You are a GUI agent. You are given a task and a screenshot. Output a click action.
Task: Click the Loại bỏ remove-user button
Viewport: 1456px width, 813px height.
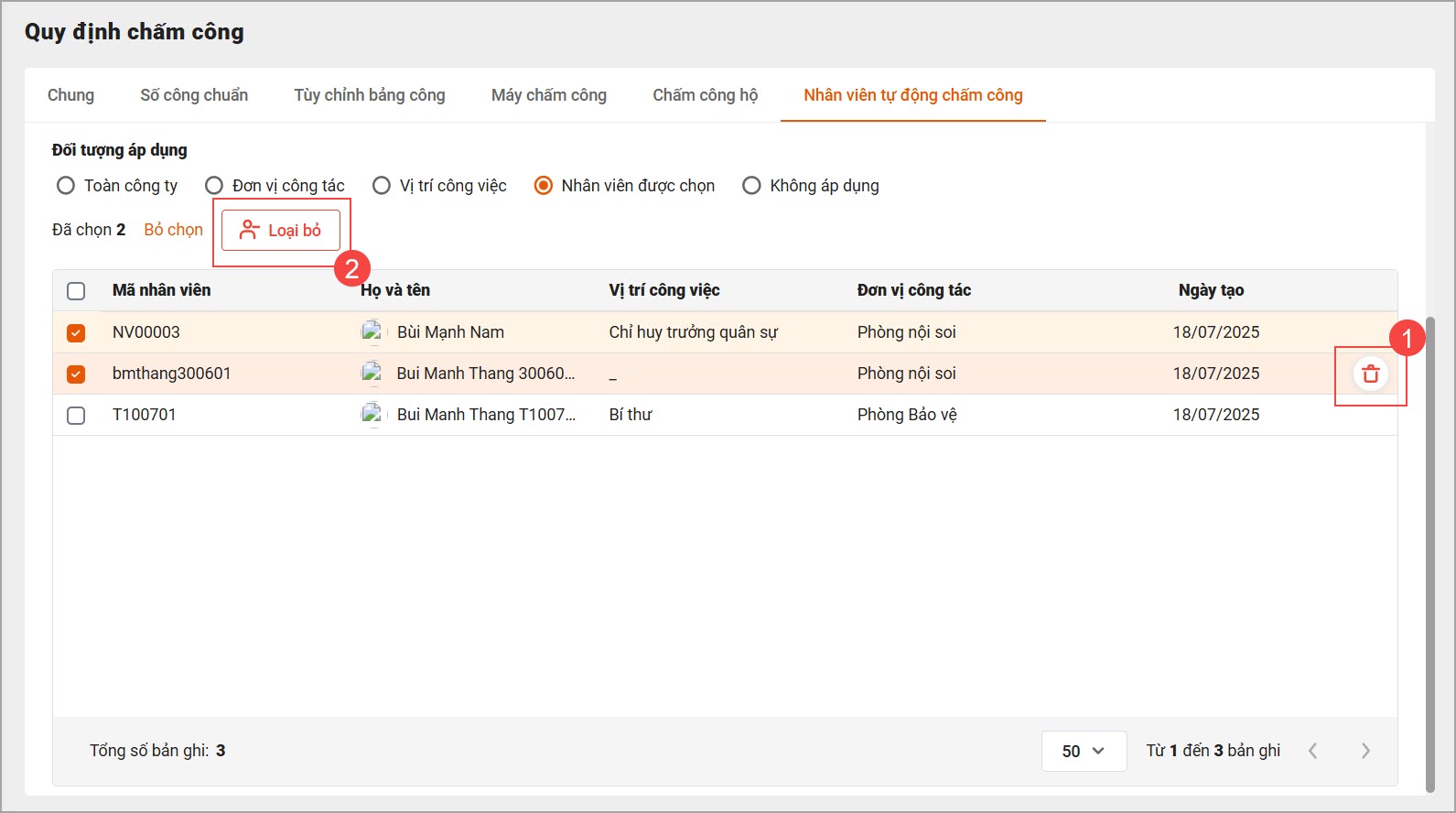tap(281, 230)
